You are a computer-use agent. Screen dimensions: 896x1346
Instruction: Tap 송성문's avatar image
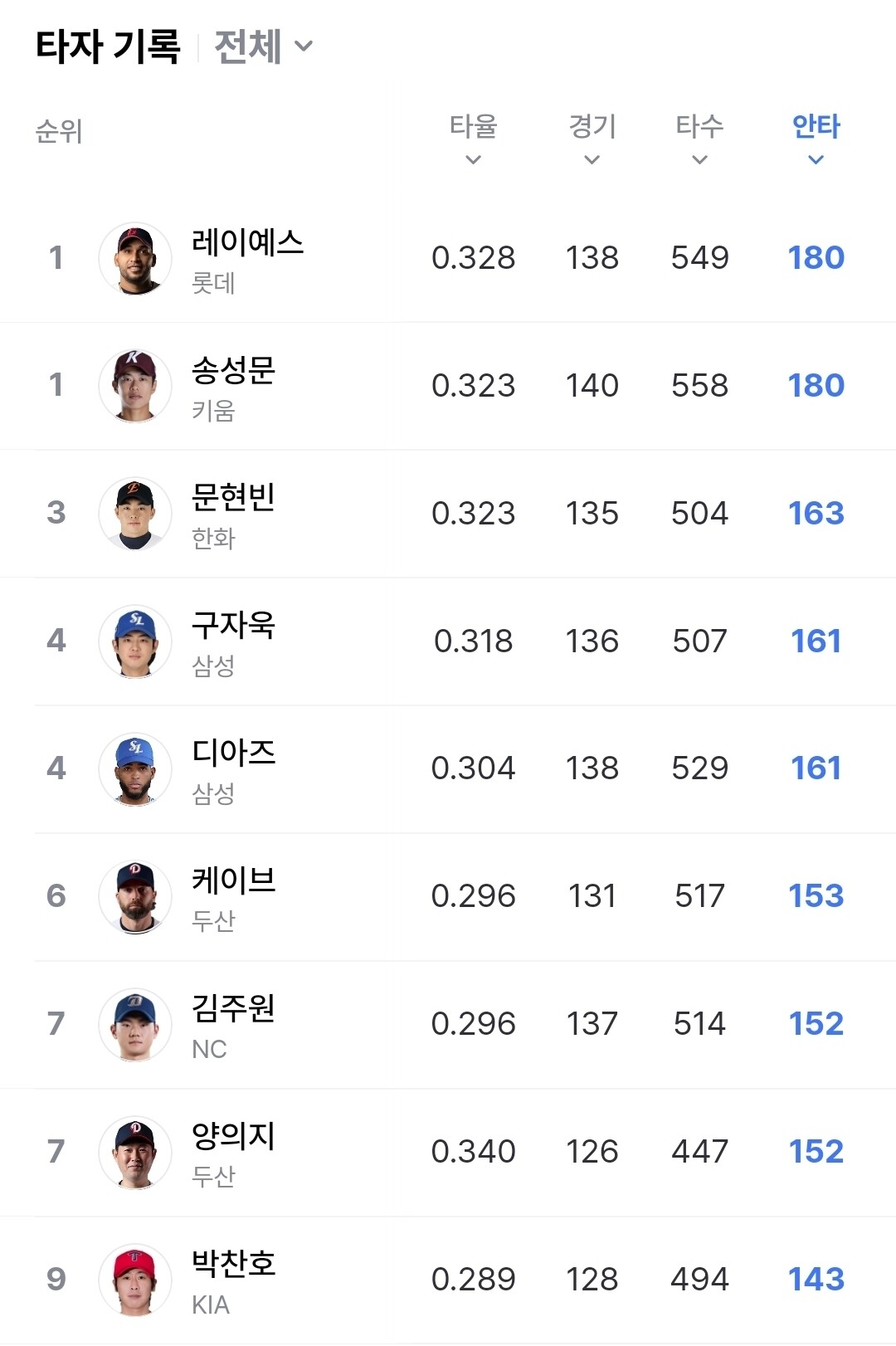[x=135, y=387]
